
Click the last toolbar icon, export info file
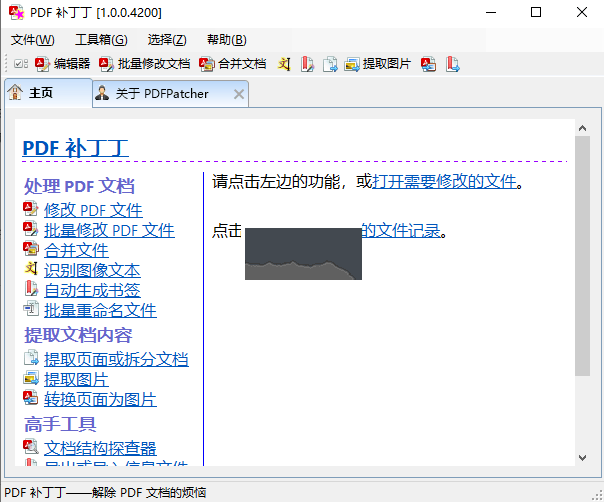pyautogui.click(x=453, y=64)
